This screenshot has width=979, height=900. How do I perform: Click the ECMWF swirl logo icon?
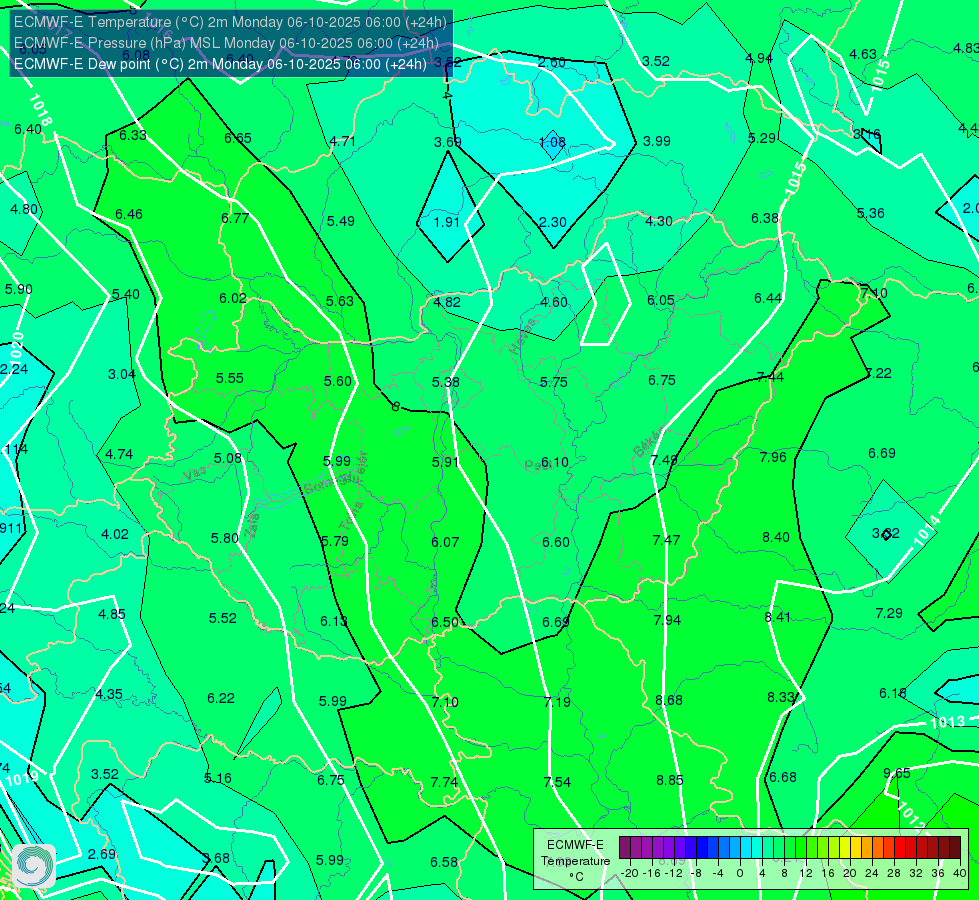[34, 866]
